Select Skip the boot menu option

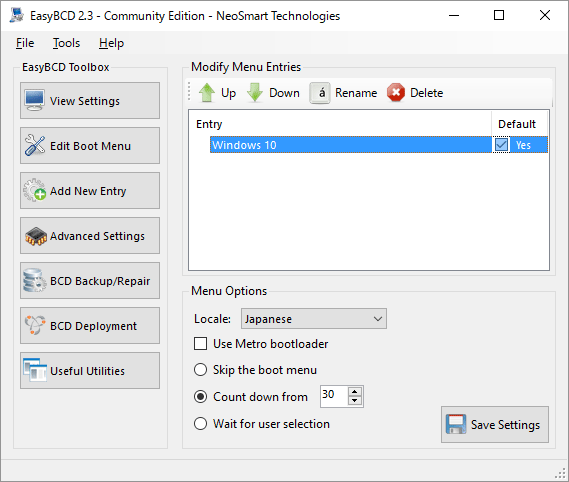pos(201,370)
